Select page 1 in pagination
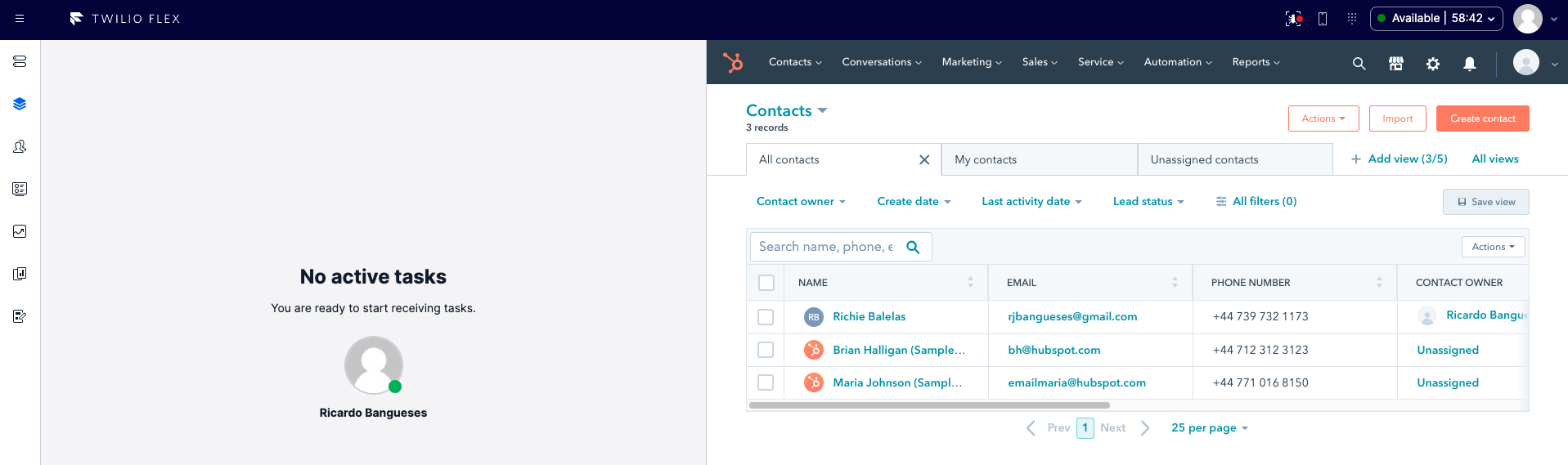 (1085, 427)
